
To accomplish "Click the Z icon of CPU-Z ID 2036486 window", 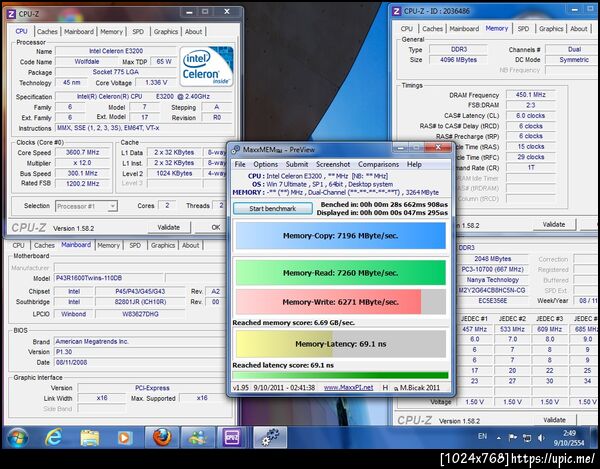I will click(397, 11).
